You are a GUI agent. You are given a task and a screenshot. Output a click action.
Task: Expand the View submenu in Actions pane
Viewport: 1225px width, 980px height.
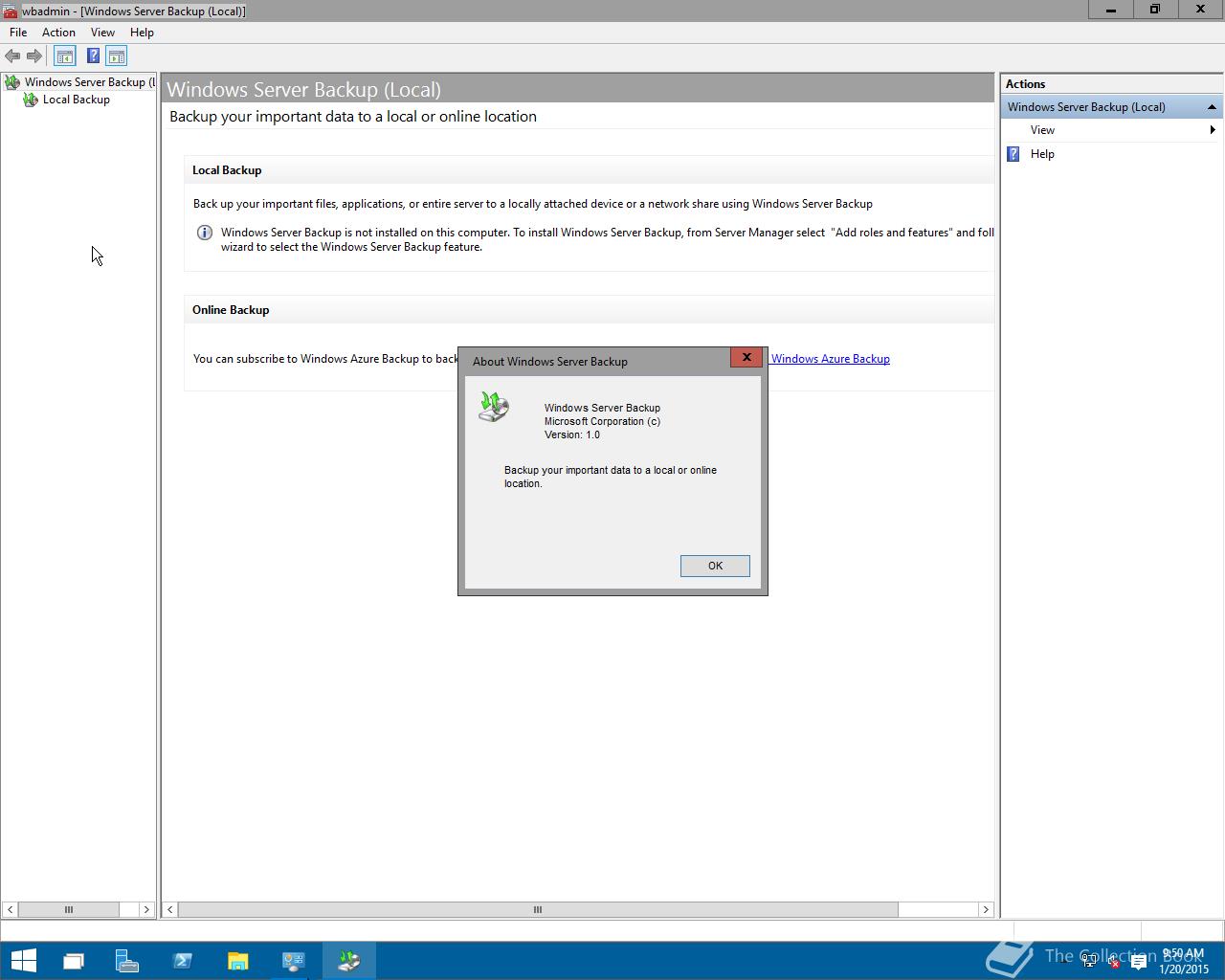click(1213, 130)
